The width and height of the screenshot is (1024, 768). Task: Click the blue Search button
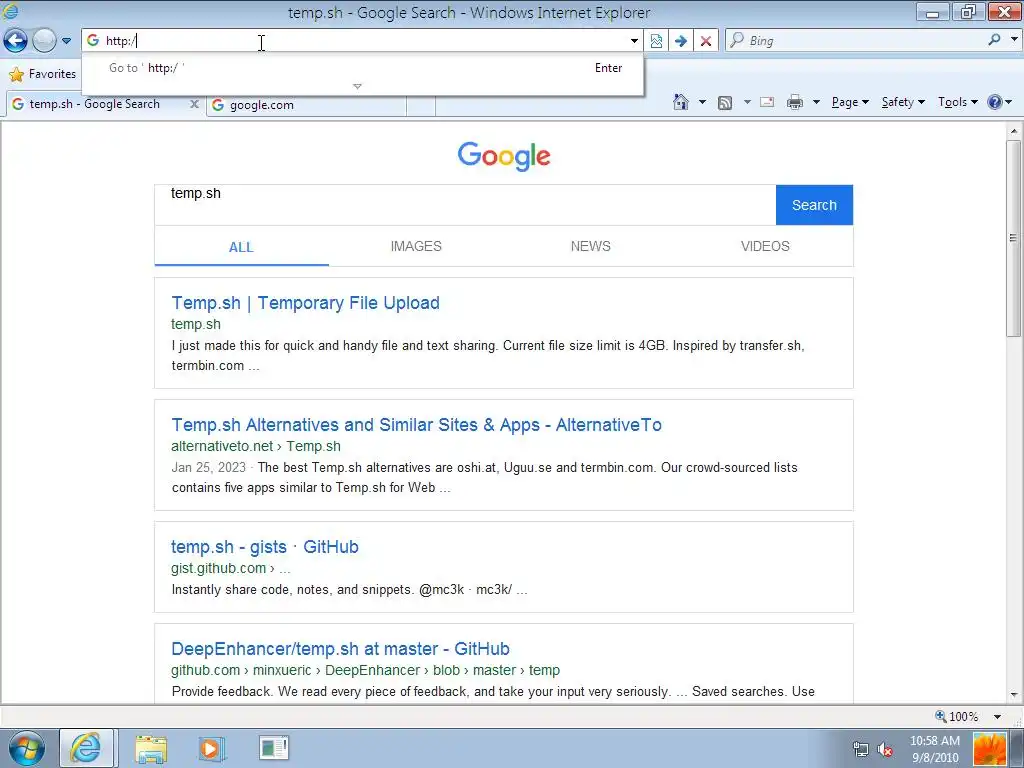pos(814,205)
